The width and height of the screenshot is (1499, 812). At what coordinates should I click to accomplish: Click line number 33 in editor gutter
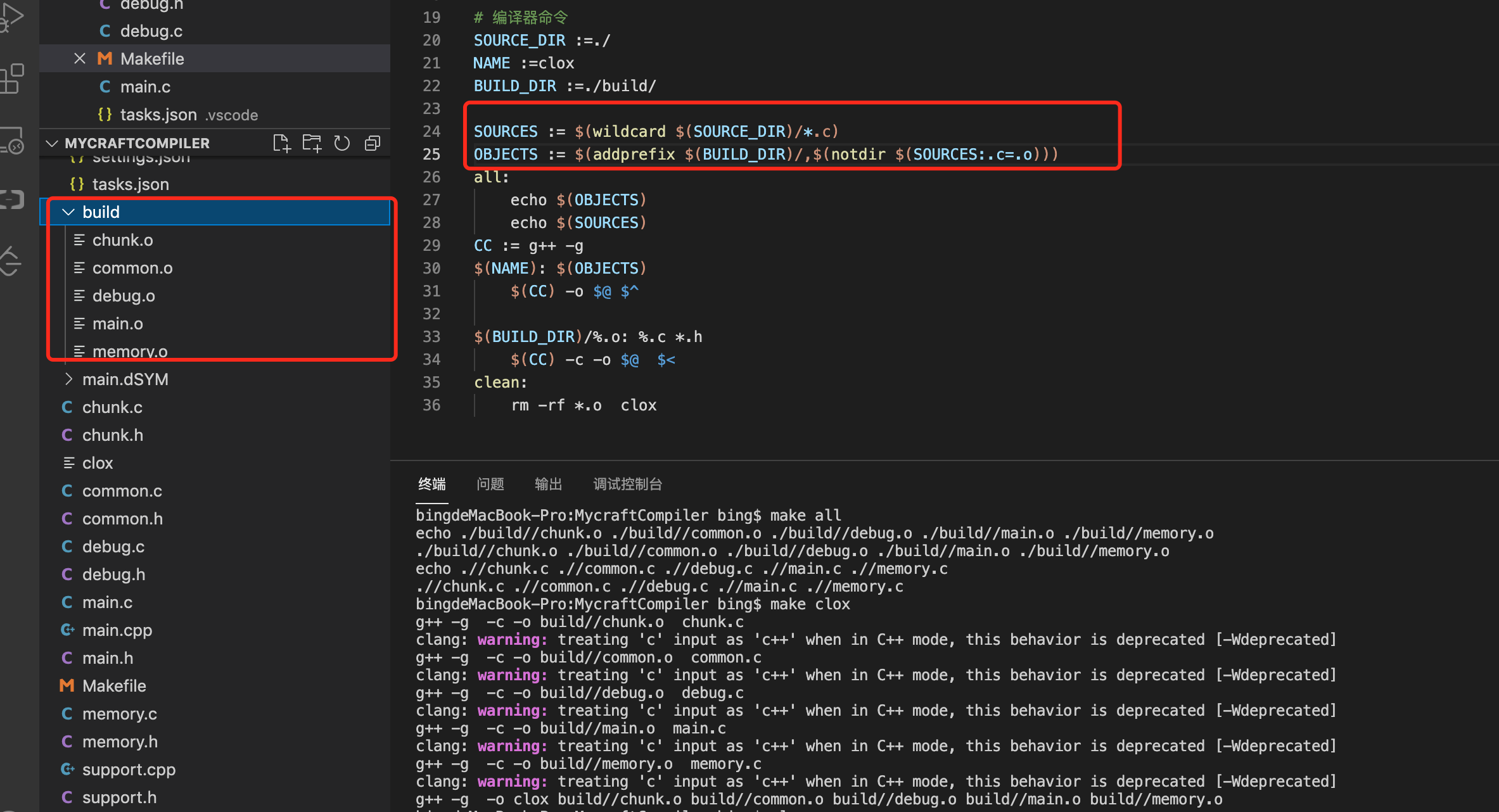pyautogui.click(x=431, y=337)
